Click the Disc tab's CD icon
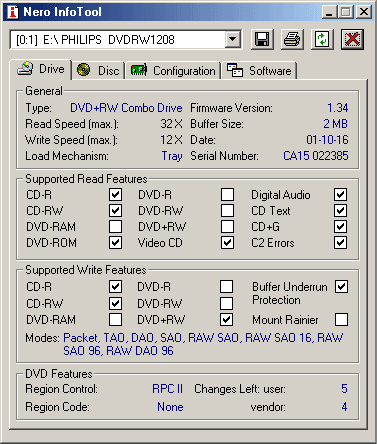Screen dimensions: 377x444 click(83, 70)
